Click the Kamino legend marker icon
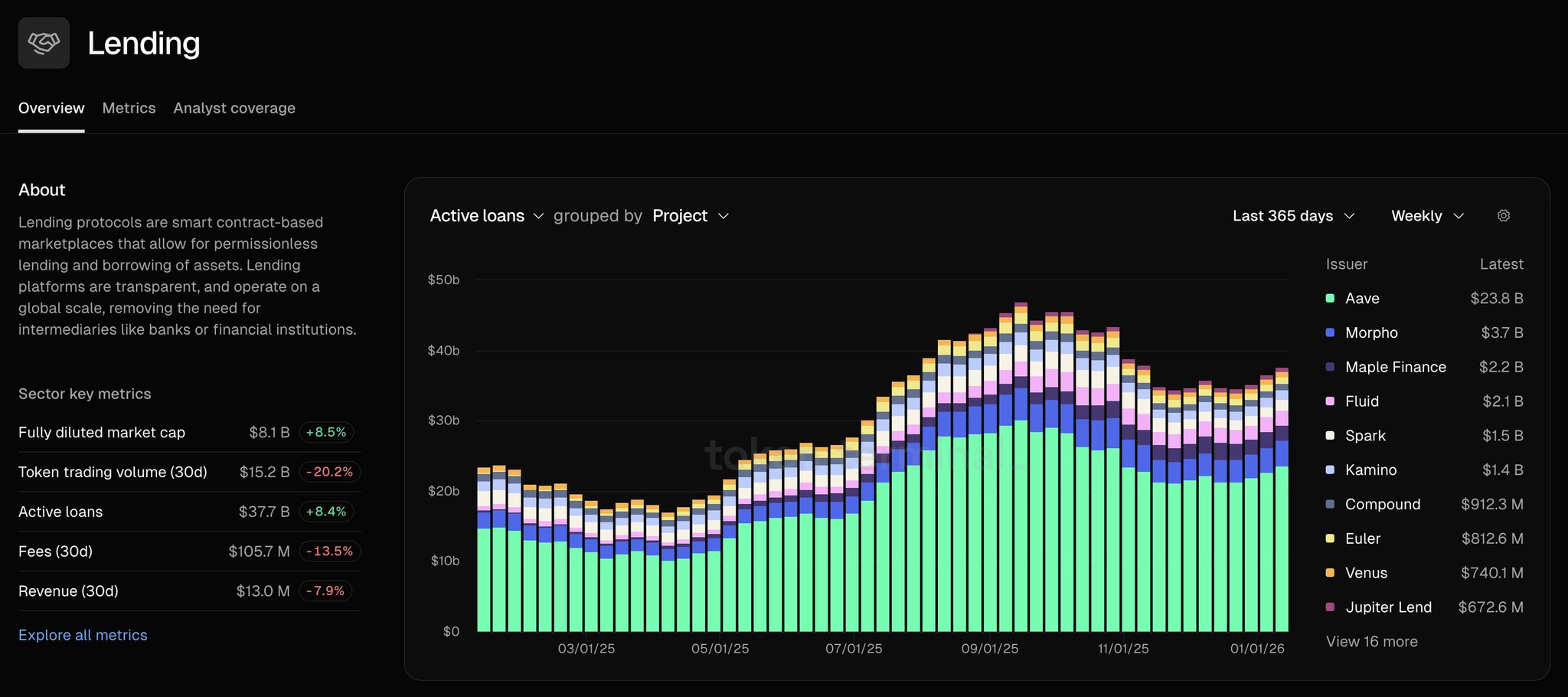This screenshot has height=697, width=1568. click(1330, 470)
